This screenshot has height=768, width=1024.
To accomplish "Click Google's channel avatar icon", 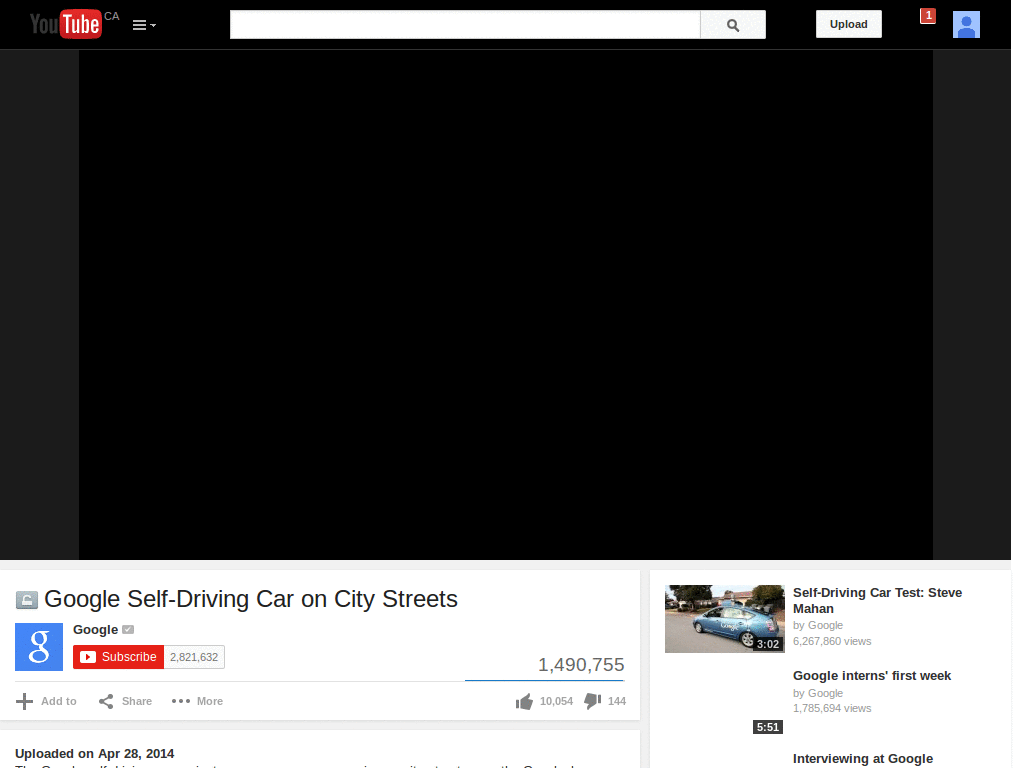I will [x=38, y=647].
